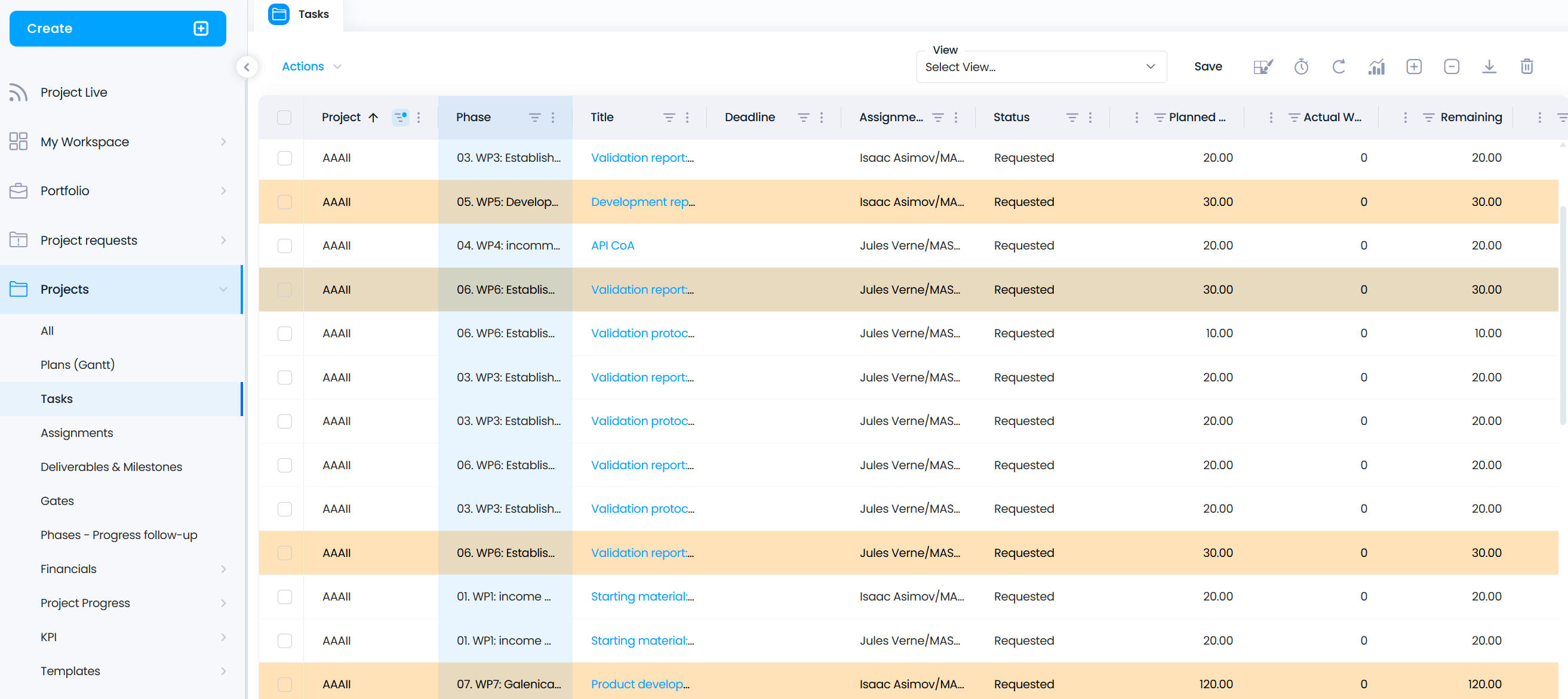Screen dimensions: 1568x699
Task: Click the vertical scrollbar of table
Action: [x=1561, y=316]
